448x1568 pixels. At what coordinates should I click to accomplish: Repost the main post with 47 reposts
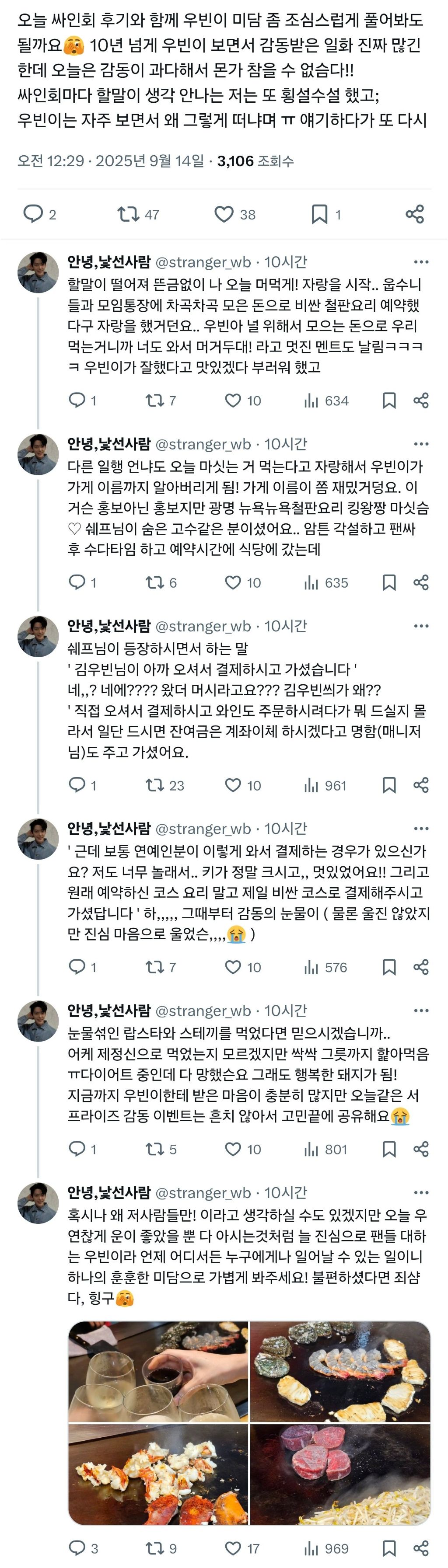coord(129,214)
